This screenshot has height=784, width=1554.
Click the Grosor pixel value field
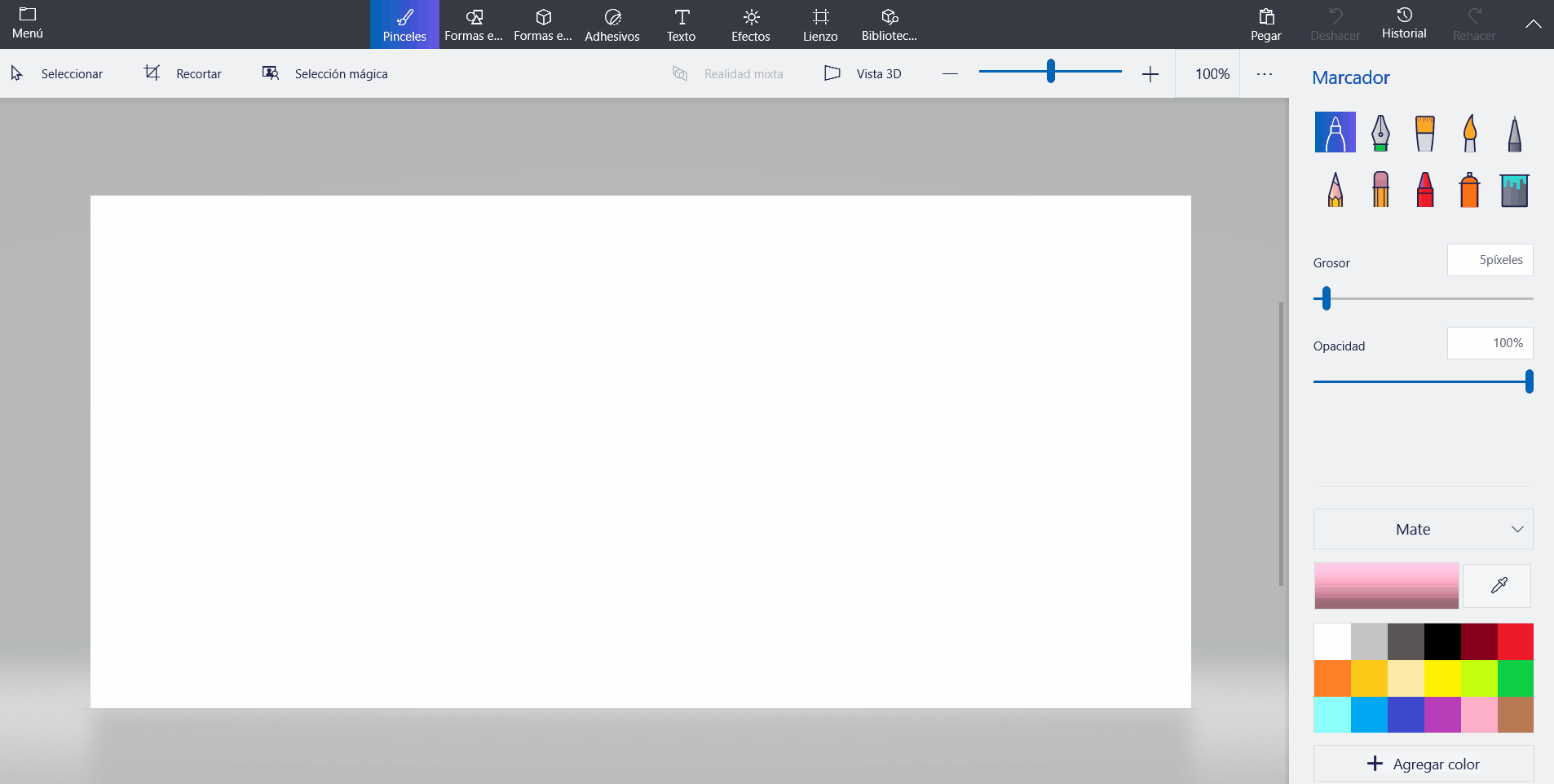coord(1490,260)
